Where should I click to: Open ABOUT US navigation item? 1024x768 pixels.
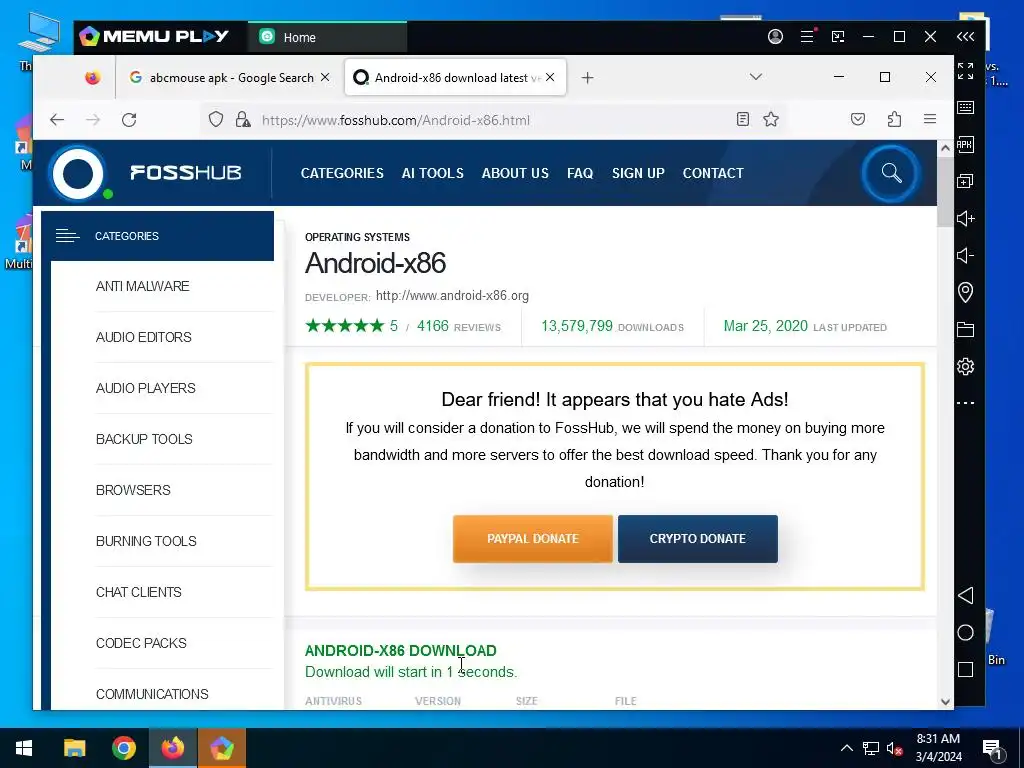pos(515,173)
